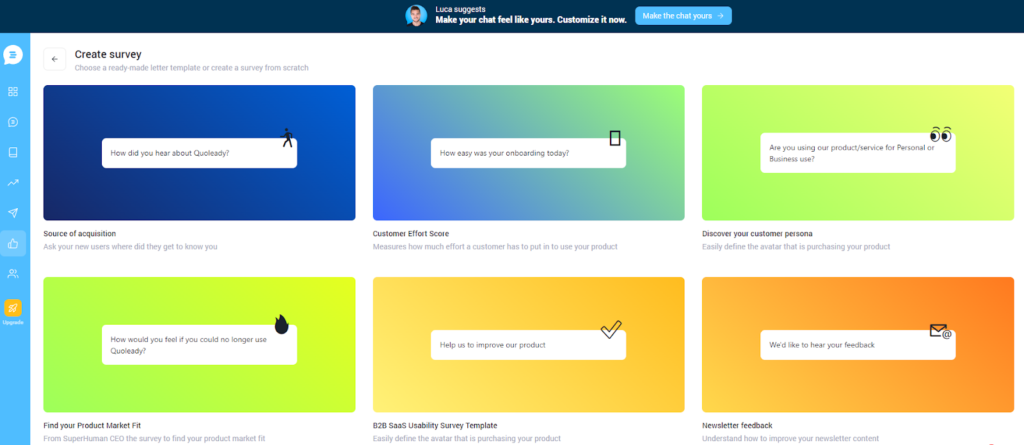Image resolution: width=1024 pixels, height=445 pixels.
Task: Open the analytics trend line icon in the sidebar
Action: tap(13, 183)
